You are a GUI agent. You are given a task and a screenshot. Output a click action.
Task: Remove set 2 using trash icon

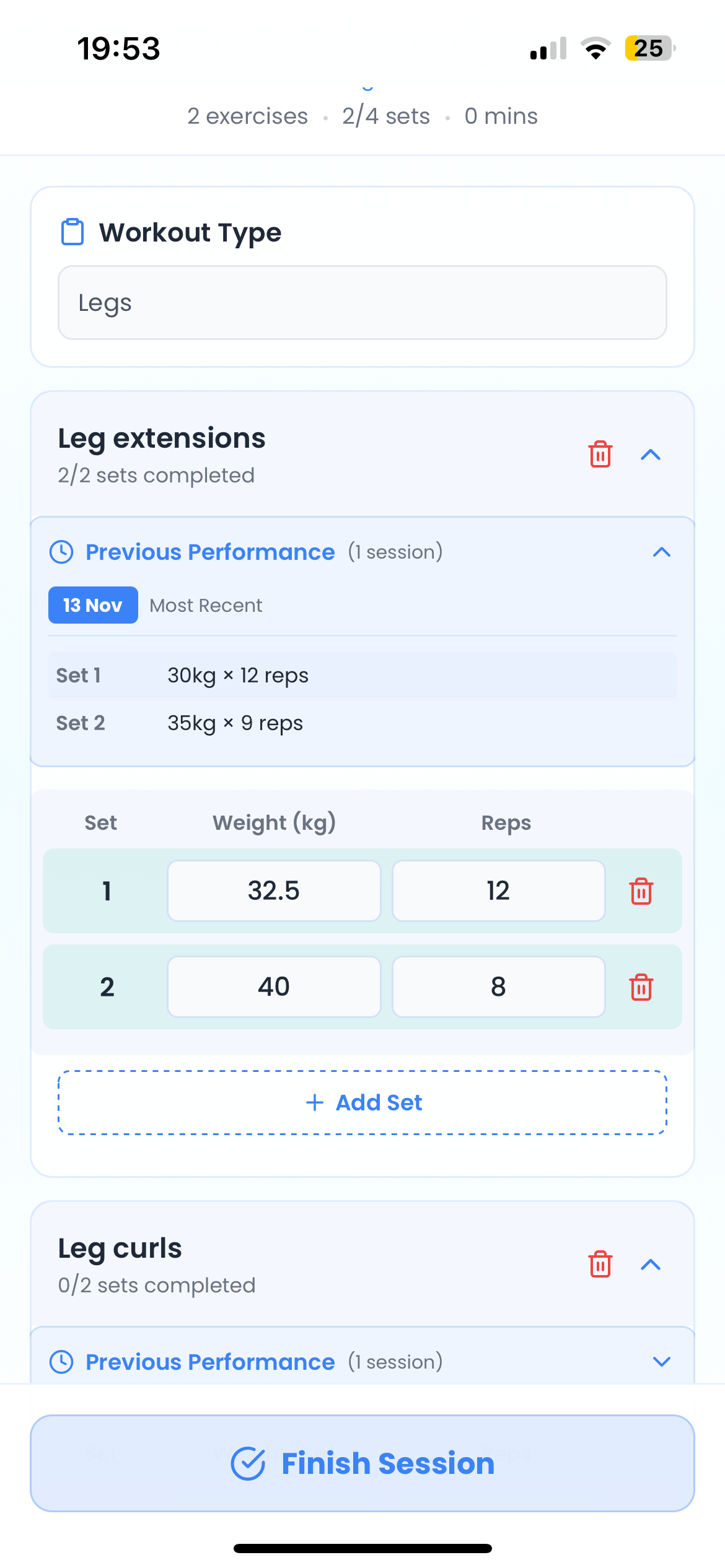[641, 987]
